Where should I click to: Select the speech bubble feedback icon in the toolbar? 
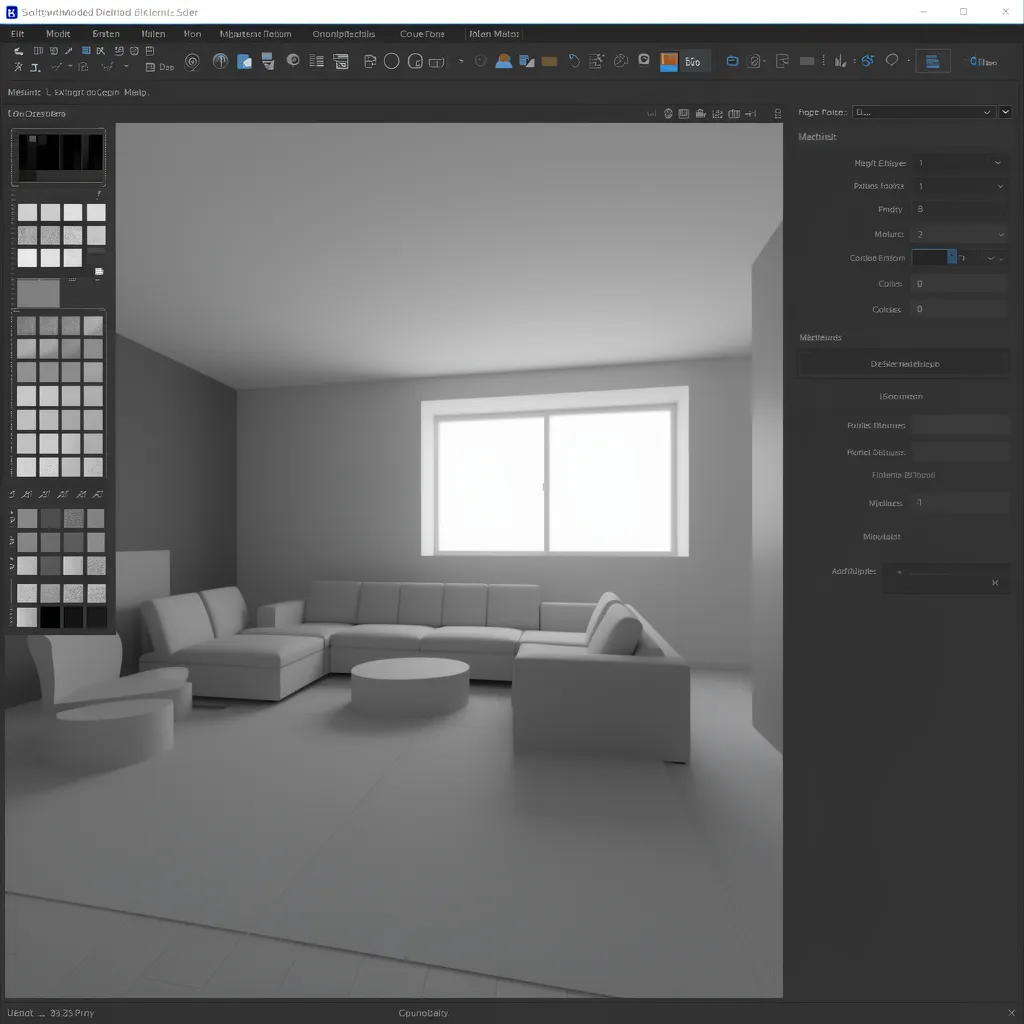[891, 61]
